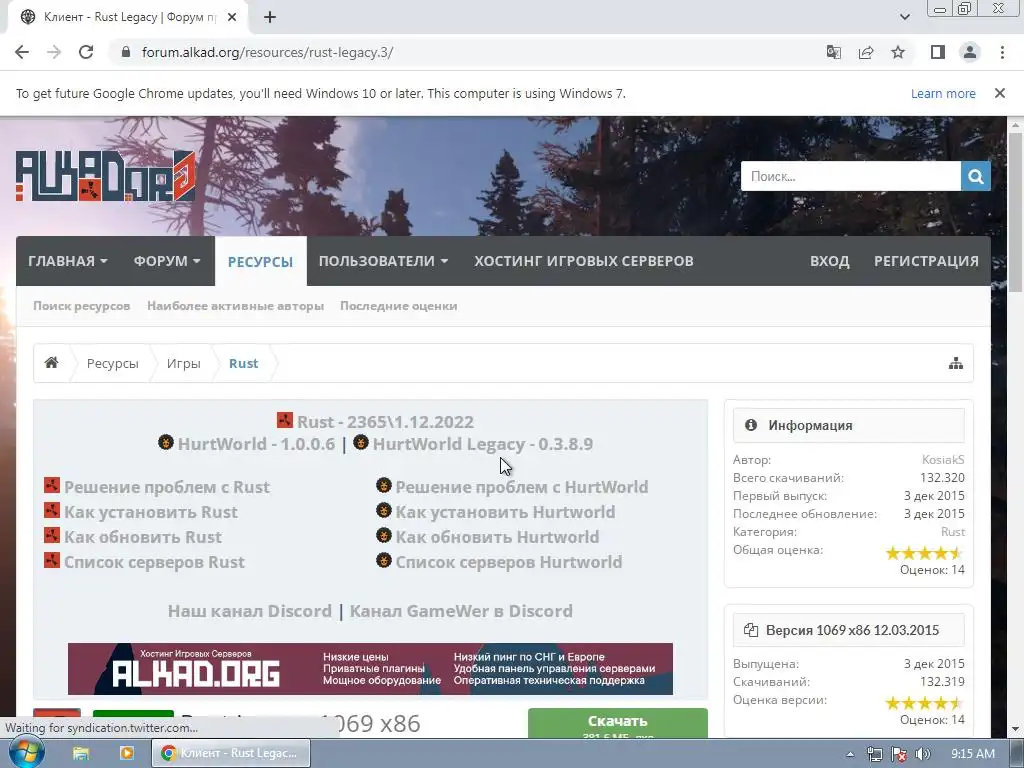
Task: Open Как обновить Rust
Action: tap(143, 537)
